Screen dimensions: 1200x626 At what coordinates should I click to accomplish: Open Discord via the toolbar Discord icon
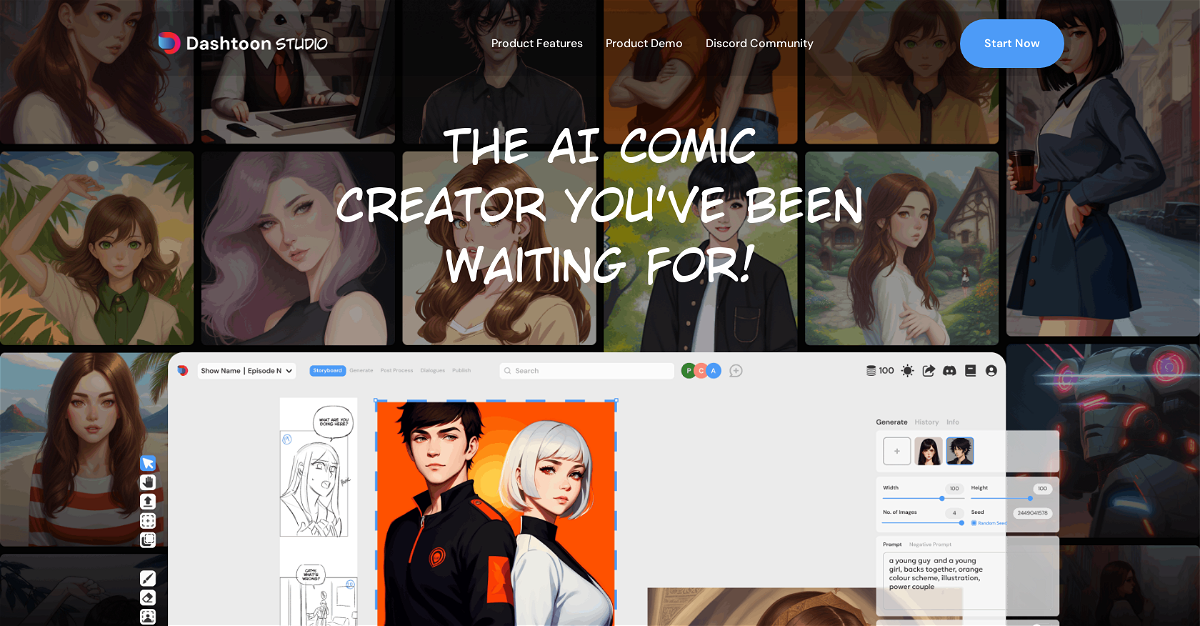(949, 370)
